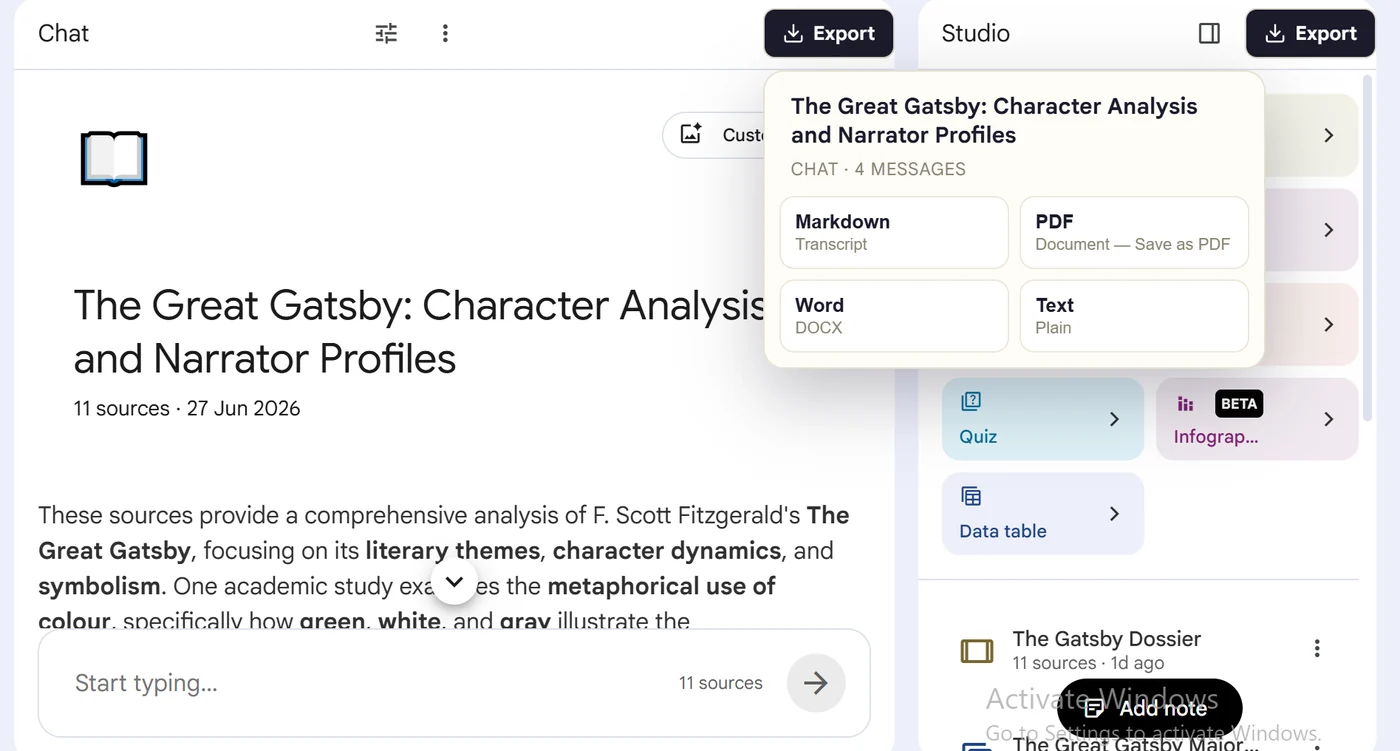Expand the Infographic tile chevron
This screenshot has height=751, width=1400.
tap(1328, 419)
